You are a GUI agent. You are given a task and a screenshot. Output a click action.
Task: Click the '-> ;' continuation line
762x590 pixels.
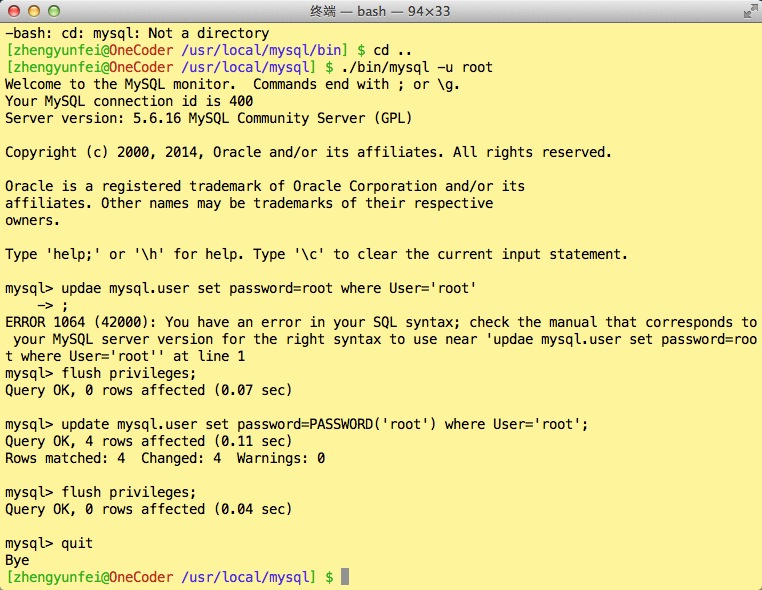click(52, 305)
